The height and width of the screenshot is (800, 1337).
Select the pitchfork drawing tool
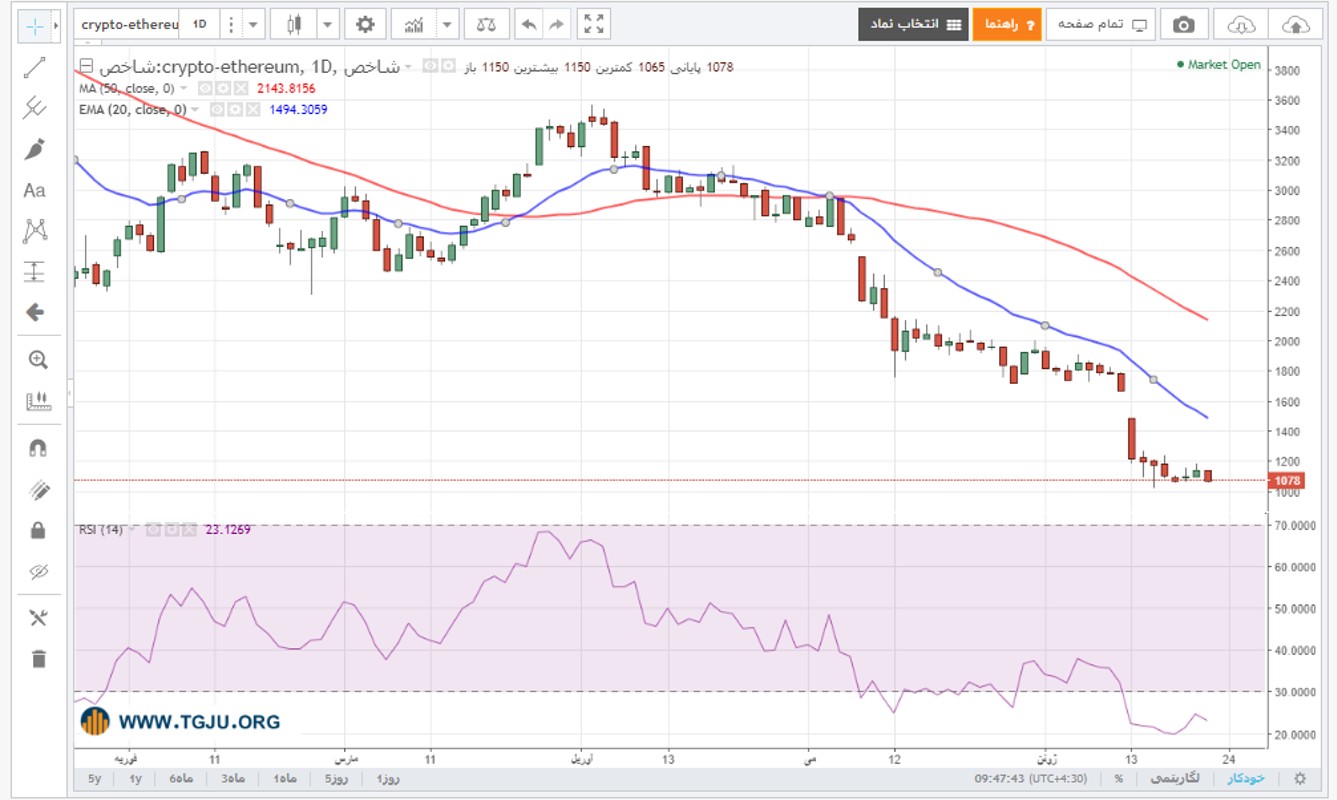(x=35, y=107)
